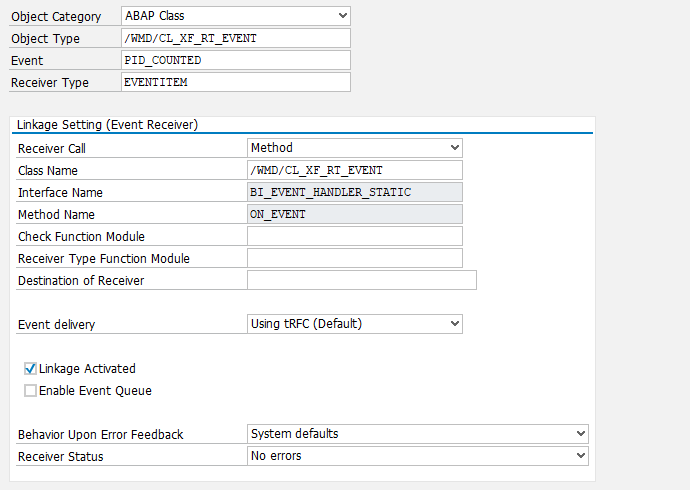Click the Receiver Type Function Module field
The height and width of the screenshot is (490, 690).
355,258
